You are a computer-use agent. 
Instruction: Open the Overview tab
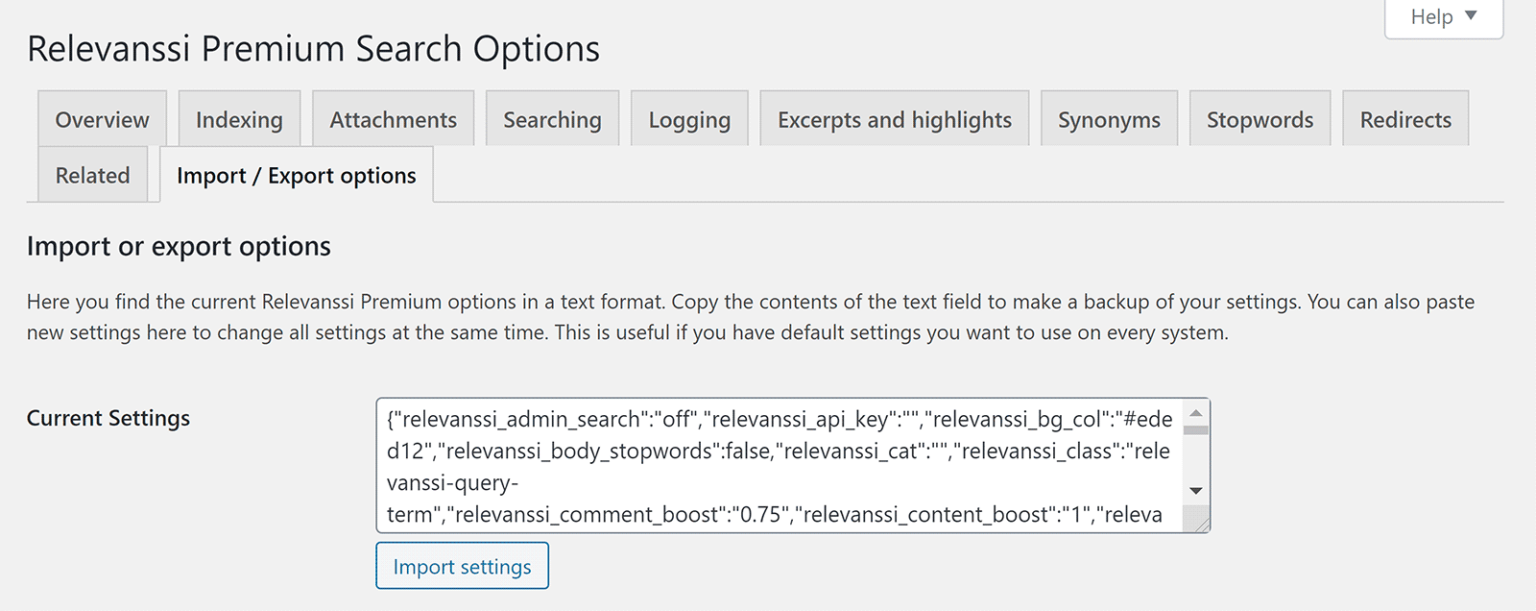tap(101, 118)
